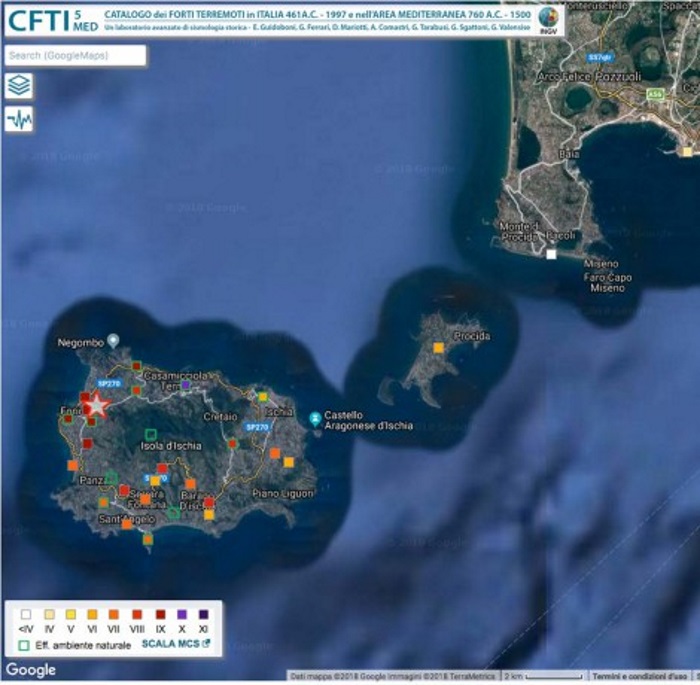The height and width of the screenshot is (685, 700).
Task: Click the Google logo at bottom left
Action: click(31, 670)
